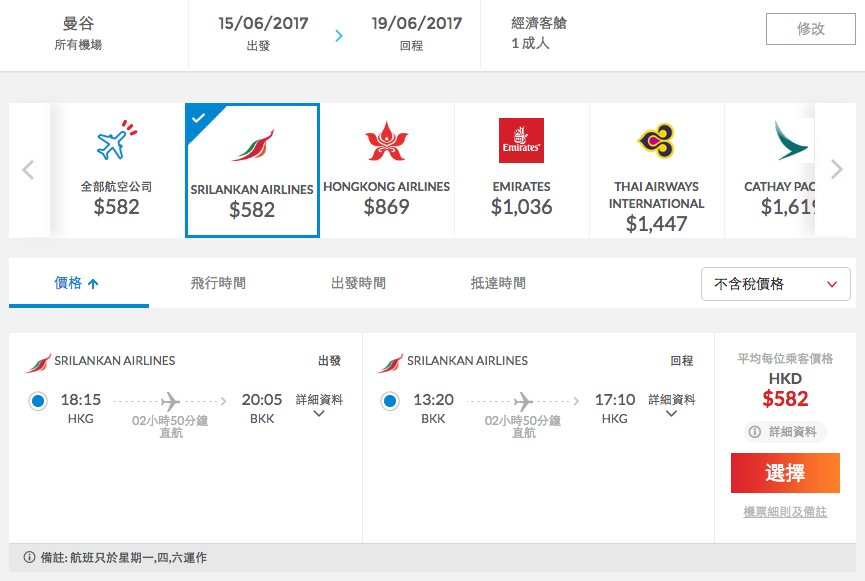Filter by Cathay Pacific logo

[x=791, y=140]
